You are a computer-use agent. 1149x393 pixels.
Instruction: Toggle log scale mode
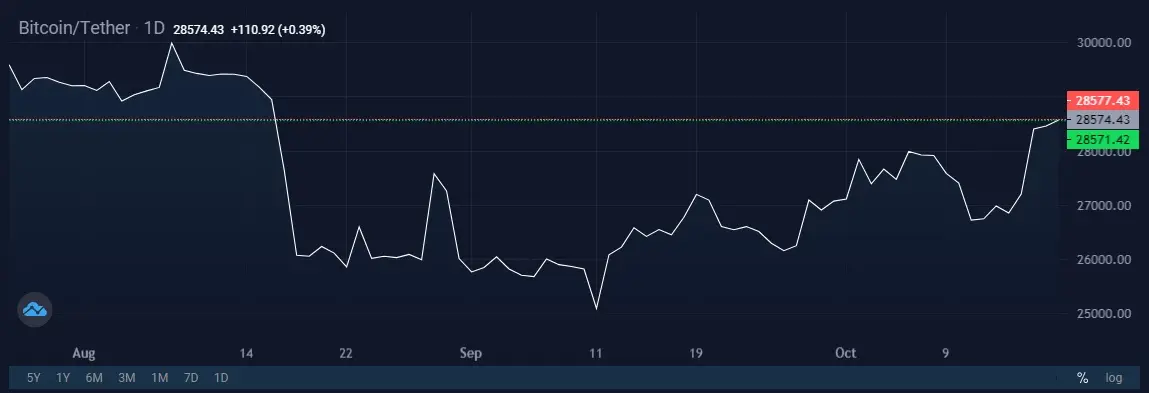click(1114, 378)
